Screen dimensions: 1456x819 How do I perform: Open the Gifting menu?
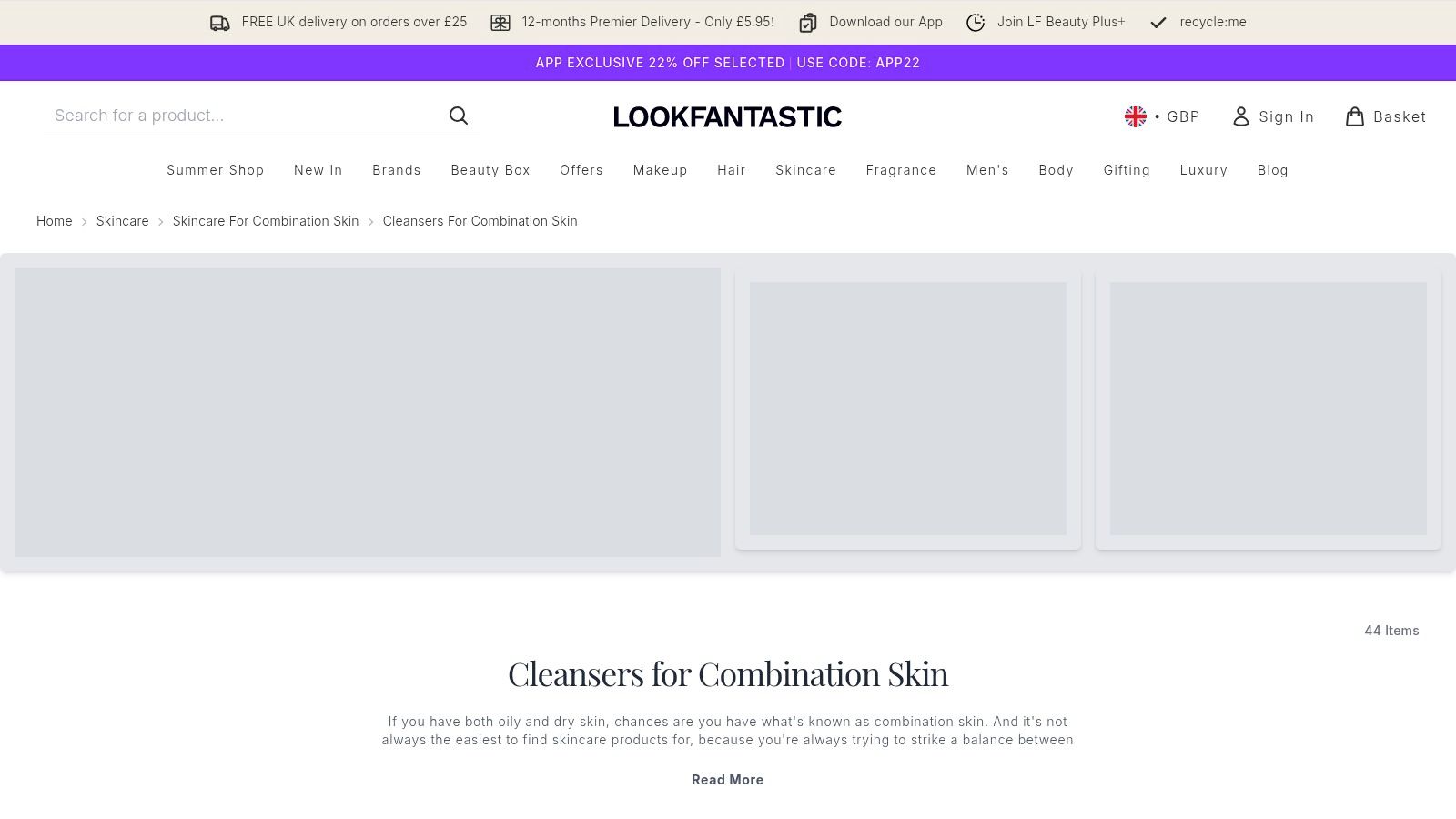(1127, 170)
